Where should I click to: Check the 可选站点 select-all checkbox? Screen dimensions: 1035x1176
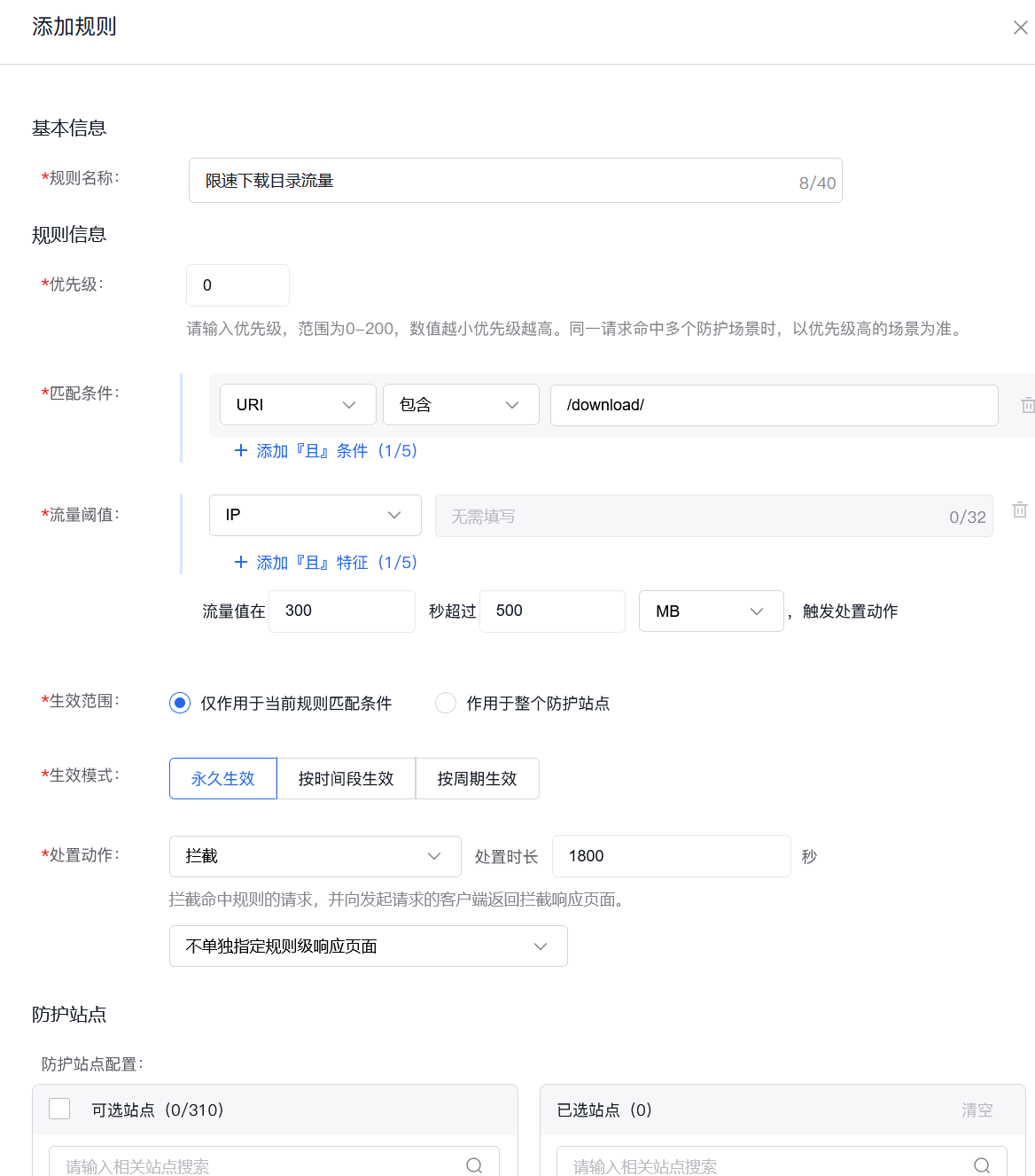[59, 1109]
